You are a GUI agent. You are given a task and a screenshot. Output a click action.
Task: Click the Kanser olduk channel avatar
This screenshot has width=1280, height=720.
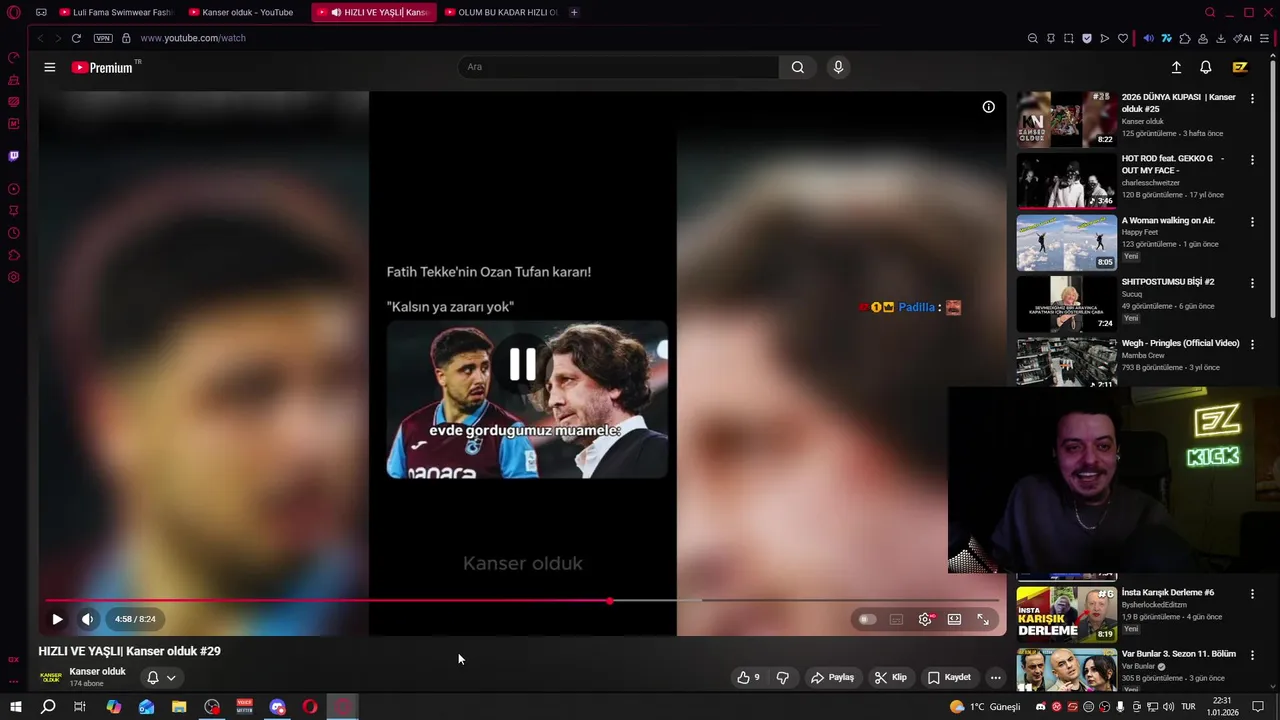point(50,677)
